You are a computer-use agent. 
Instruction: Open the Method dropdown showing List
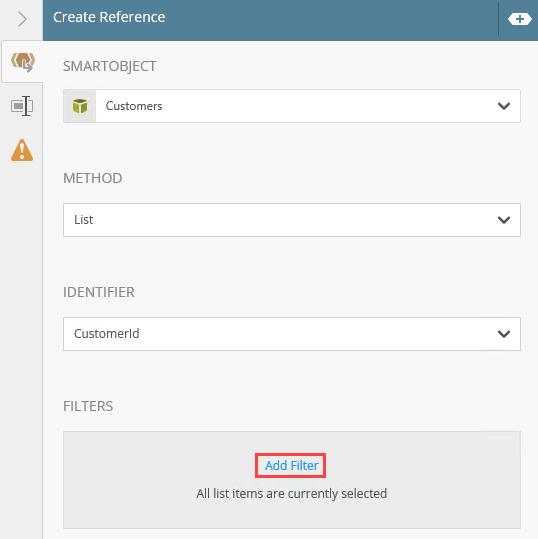click(x=292, y=220)
